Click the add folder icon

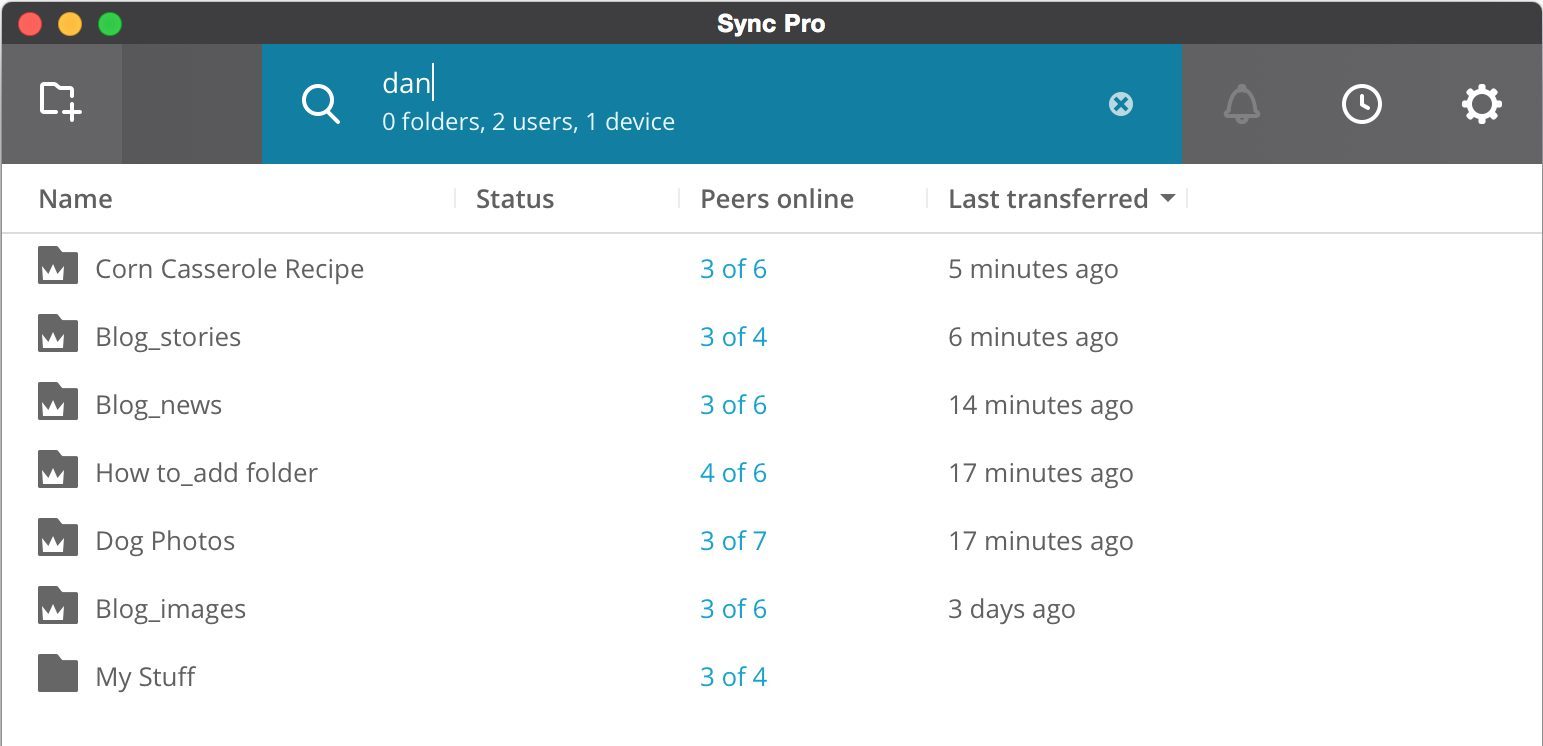click(60, 102)
